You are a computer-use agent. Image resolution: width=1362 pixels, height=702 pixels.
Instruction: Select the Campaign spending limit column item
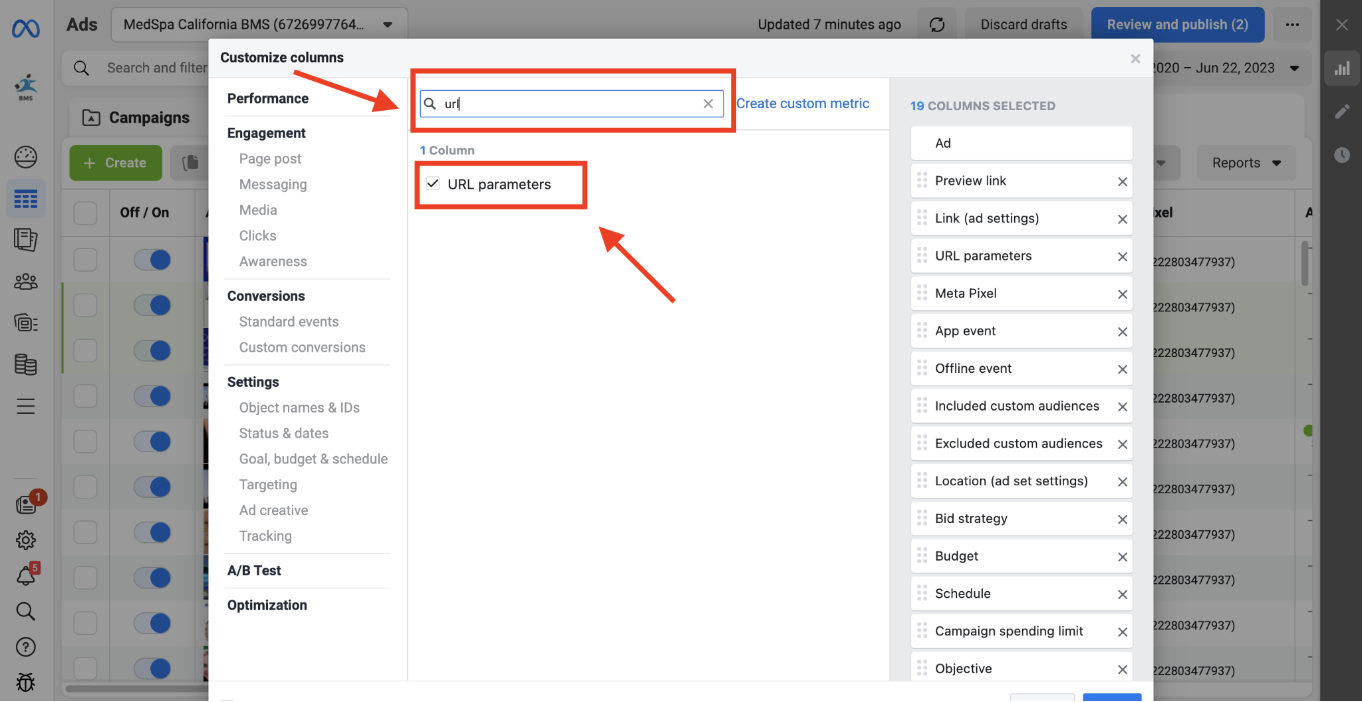[x=1021, y=631]
